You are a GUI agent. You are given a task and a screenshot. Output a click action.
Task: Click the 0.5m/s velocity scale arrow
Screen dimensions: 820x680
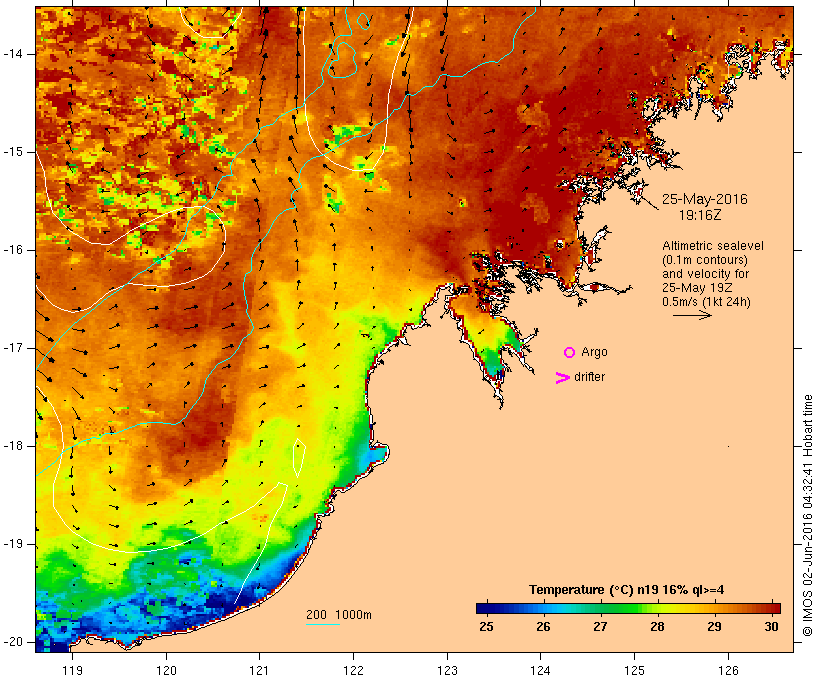tap(692, 315)
